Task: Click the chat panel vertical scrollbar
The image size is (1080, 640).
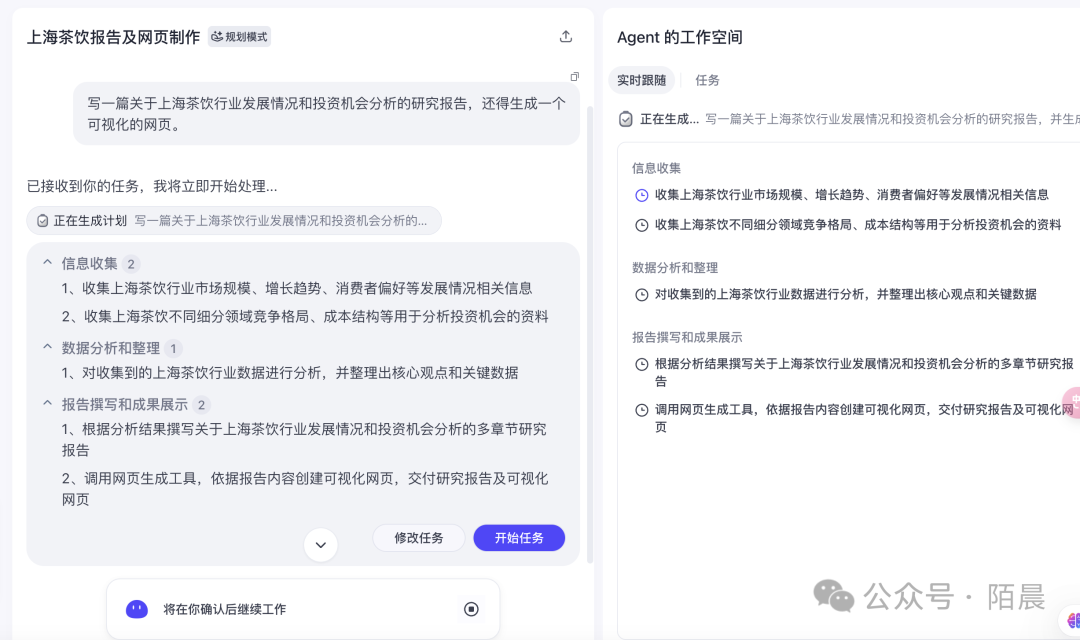Action: (590, 330)
